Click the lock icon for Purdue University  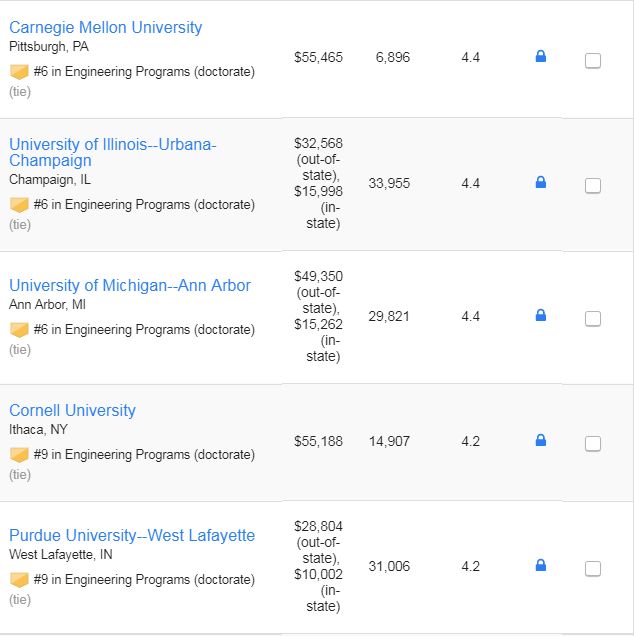pos(540,565)
